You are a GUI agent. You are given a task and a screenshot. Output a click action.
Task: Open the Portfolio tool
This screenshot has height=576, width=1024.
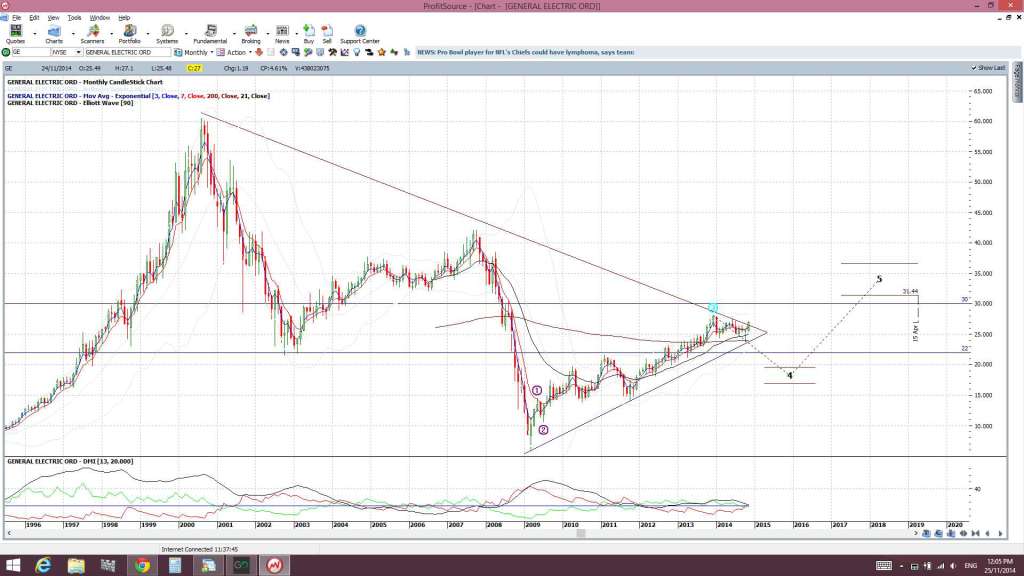point(129,34)
